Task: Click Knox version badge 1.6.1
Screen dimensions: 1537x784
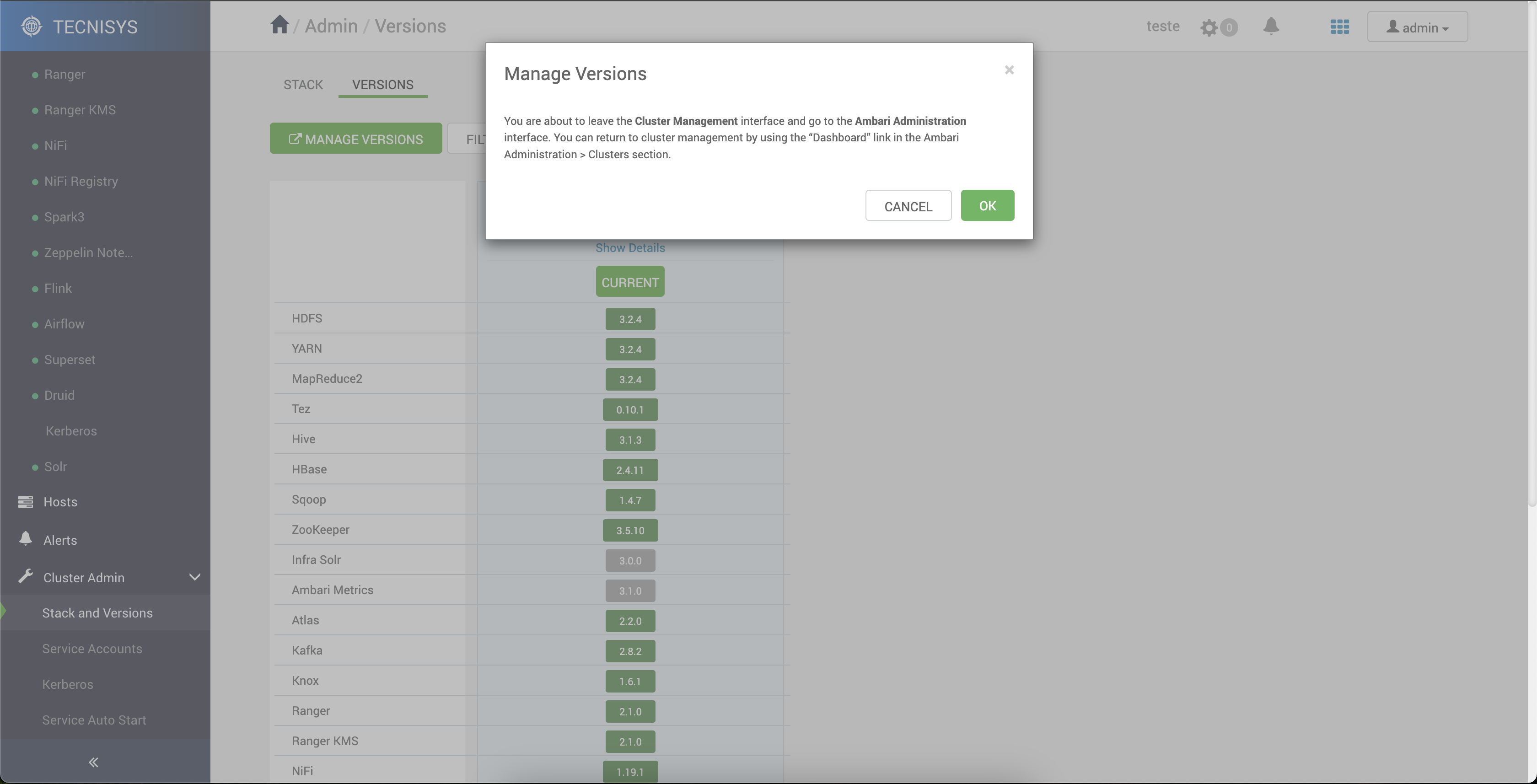Action: pos(630,681)
